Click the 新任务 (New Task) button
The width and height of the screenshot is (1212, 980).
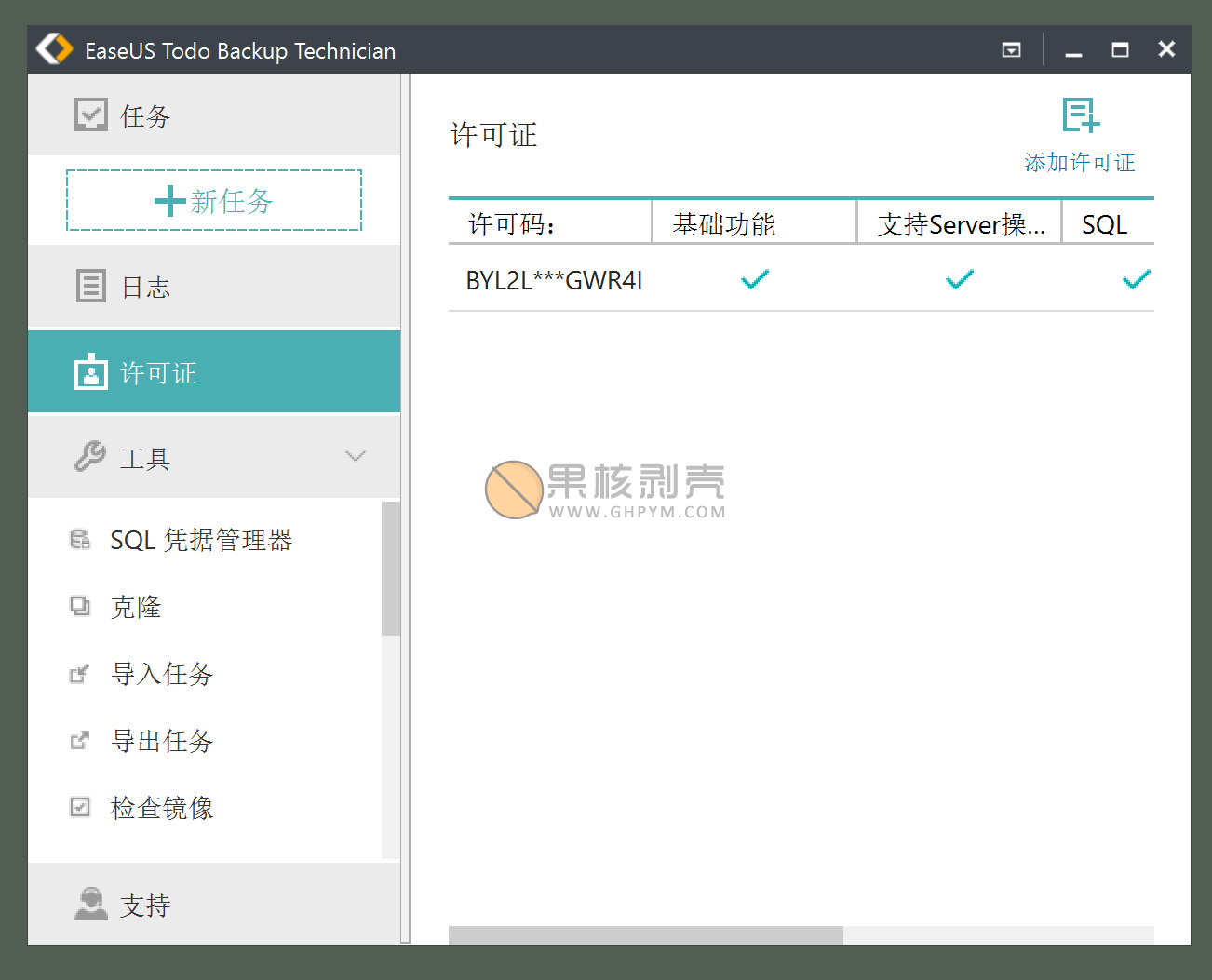coord(213,200)
